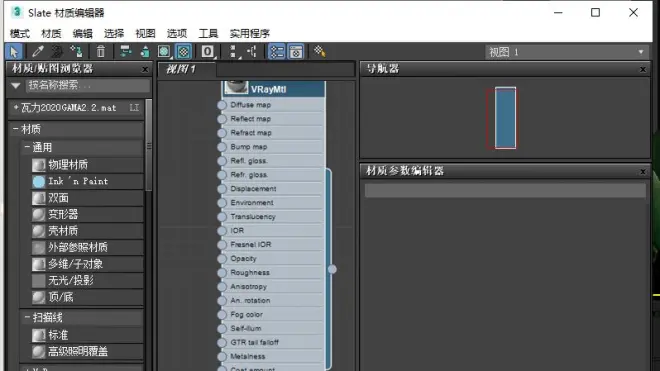
Task: Collapse the 通用 group
Action: pos(27,147)
